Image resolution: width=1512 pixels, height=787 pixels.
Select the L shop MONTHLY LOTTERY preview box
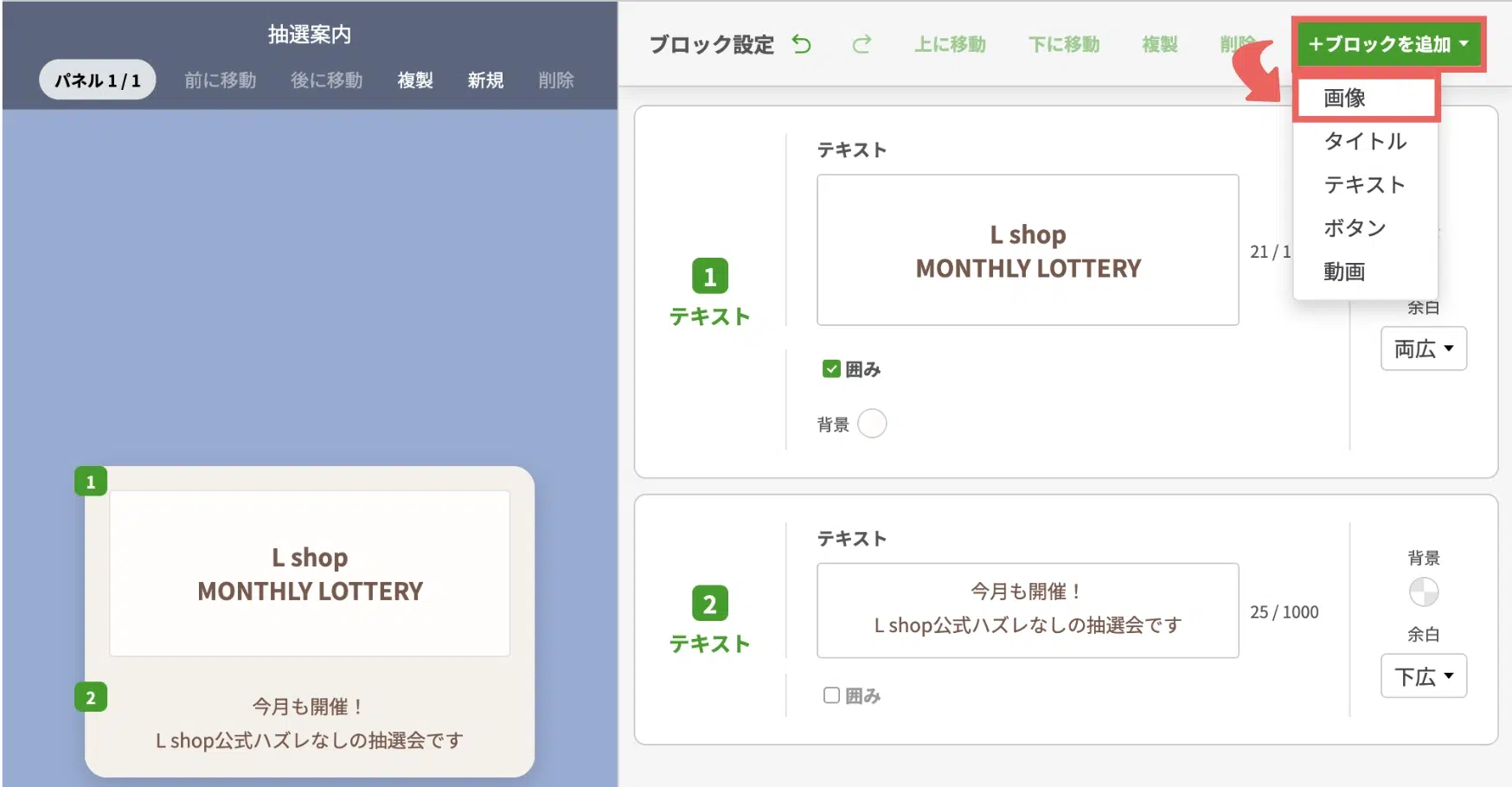[x=310, y=573]
